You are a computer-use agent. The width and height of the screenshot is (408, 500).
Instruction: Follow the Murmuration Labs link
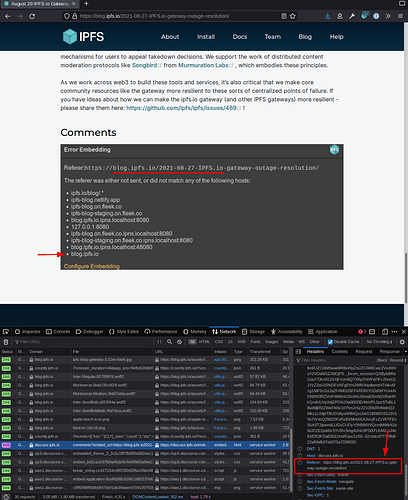(x=203, y=65)
